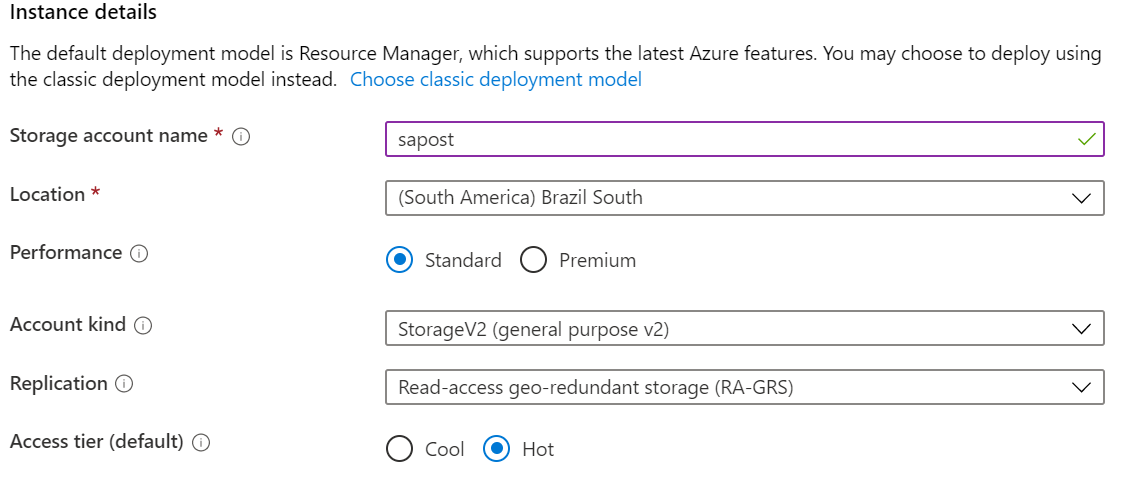Image resolution: width=1139 pixels, height=491 pixels.
Task: Click chevron arrow on Location combo box
Action: point(1081,198)
